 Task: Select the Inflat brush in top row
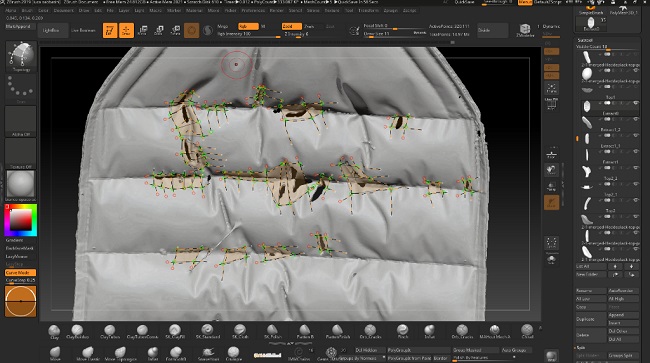(x=429, y=332)
